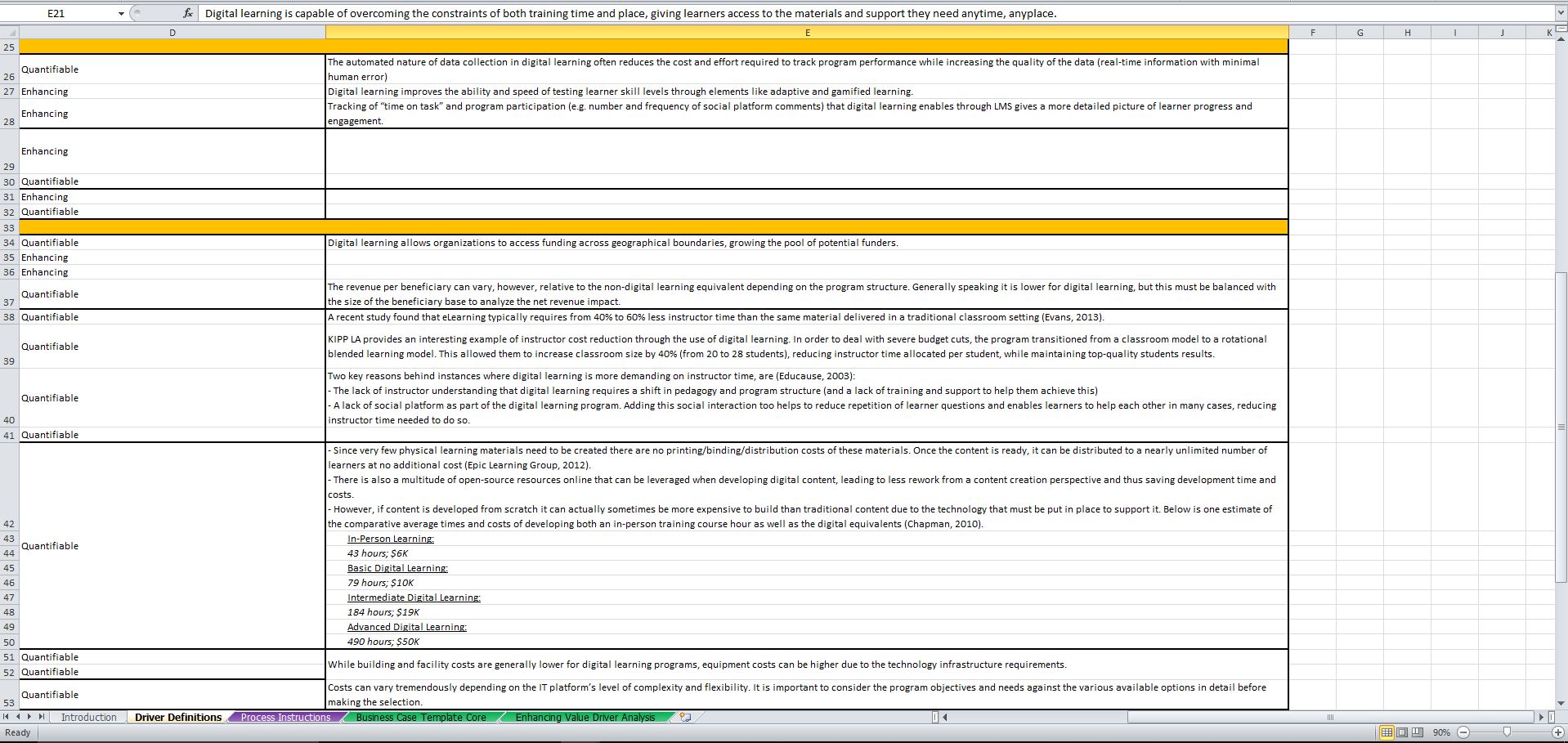This screenshot has height=743, width=1568.
Task: Click cell about 'time on task' tracking
Action: point(807,114)
